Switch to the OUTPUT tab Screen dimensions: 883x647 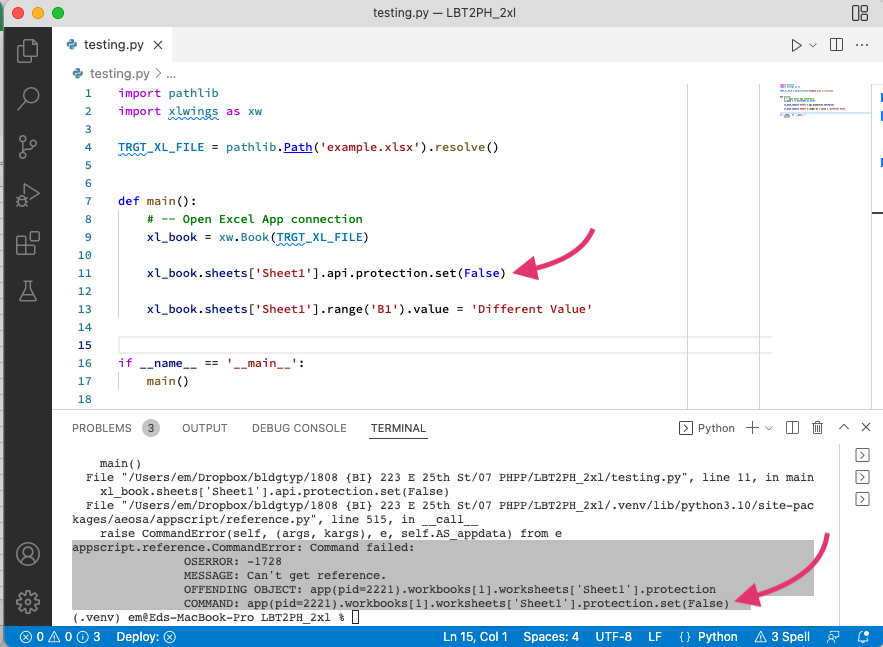coord(204,428)
